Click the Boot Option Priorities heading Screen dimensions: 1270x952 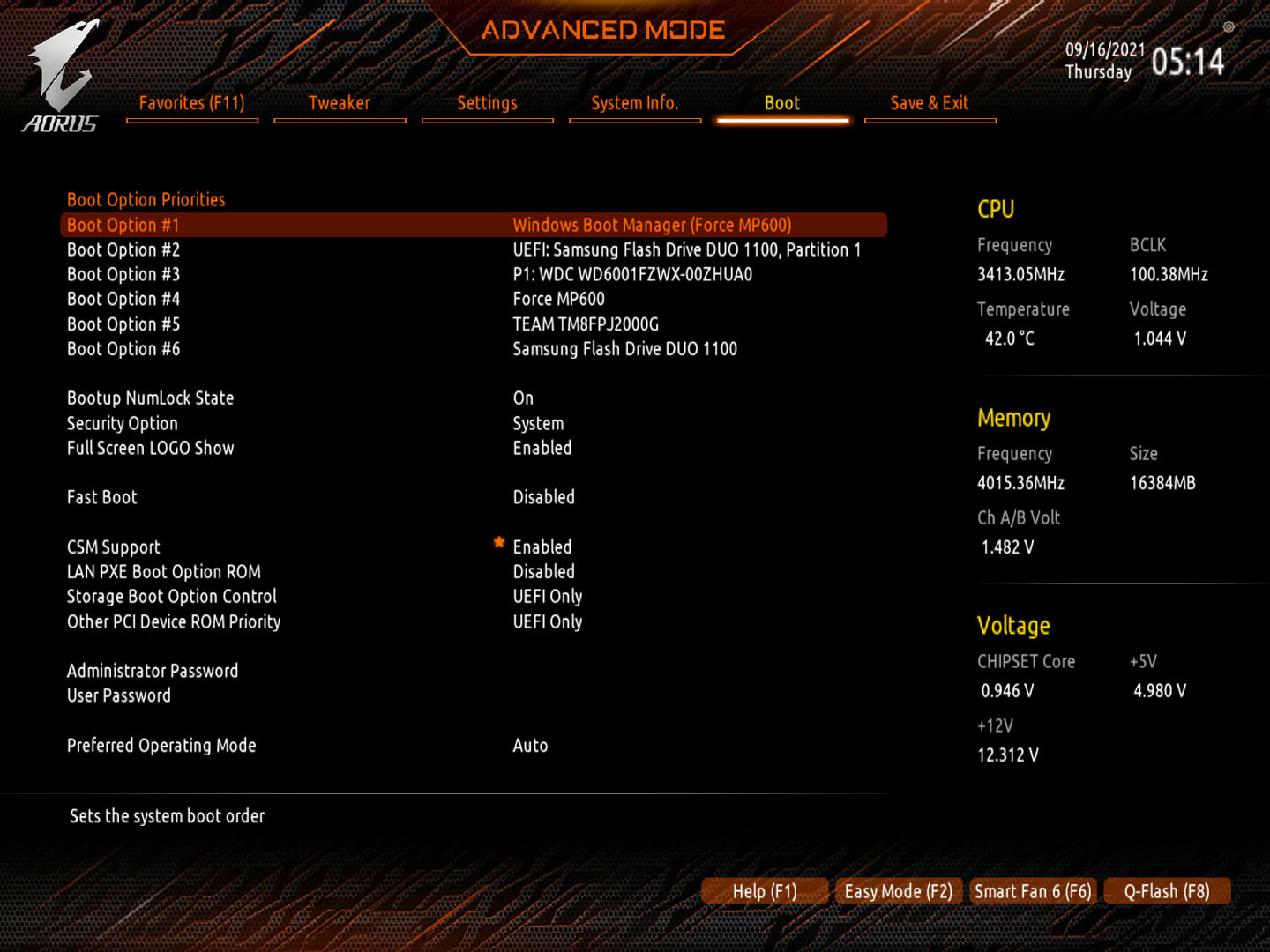(x=146, y=199)
